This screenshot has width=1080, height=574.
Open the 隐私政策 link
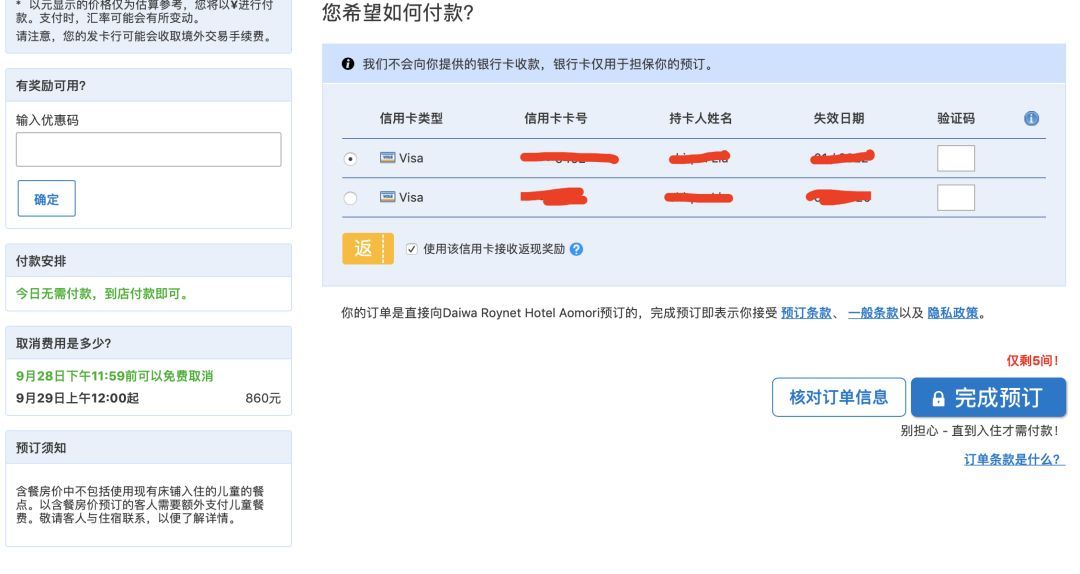953,313
